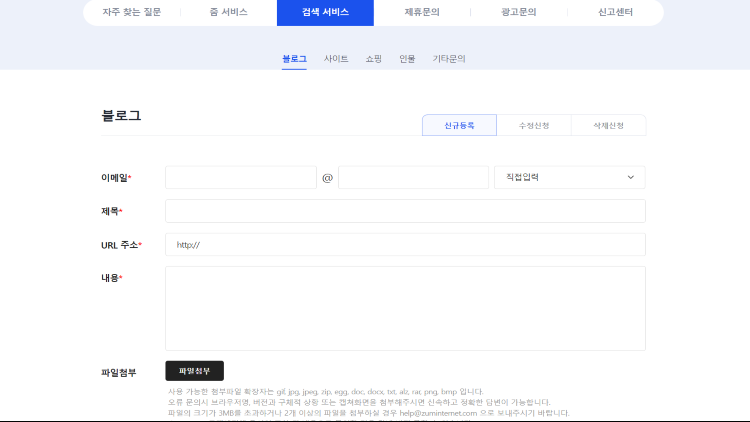Focus the 내용 text area
This screenshot has height=422, width=750.
pyautogui.click(x=406, y=309)
